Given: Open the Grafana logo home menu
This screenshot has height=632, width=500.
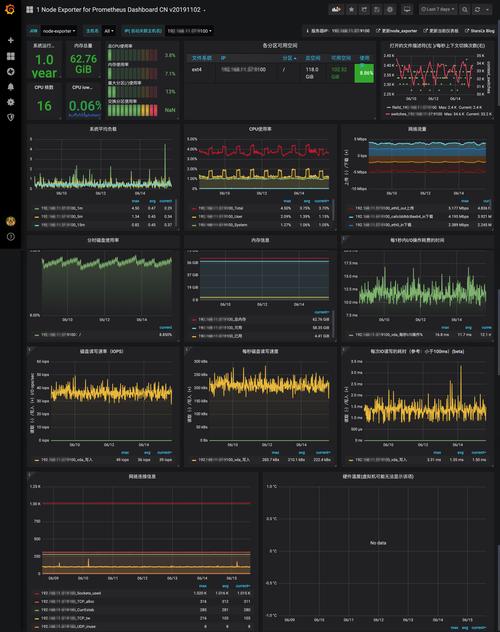Looking at the screenshot, I should click(10, 9).
